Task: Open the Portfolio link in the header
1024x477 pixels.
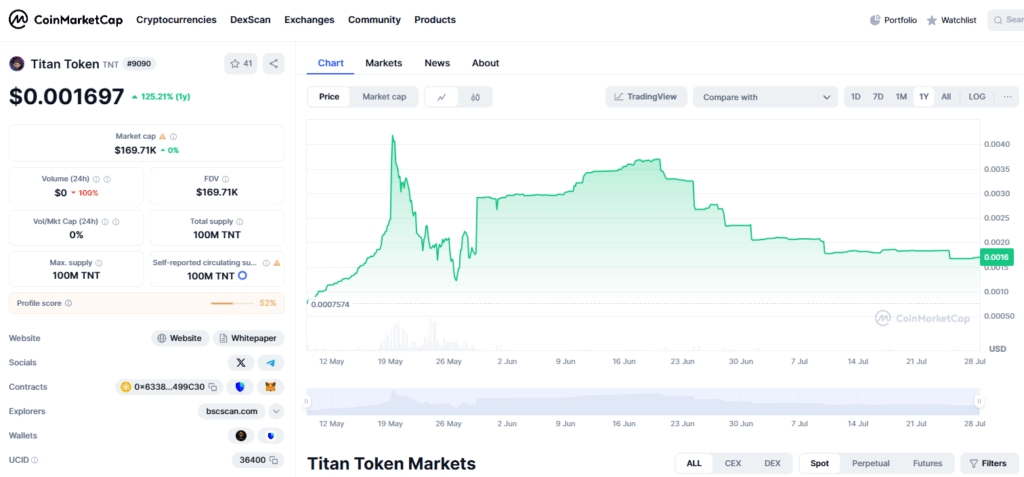Action: coord(893,20)
